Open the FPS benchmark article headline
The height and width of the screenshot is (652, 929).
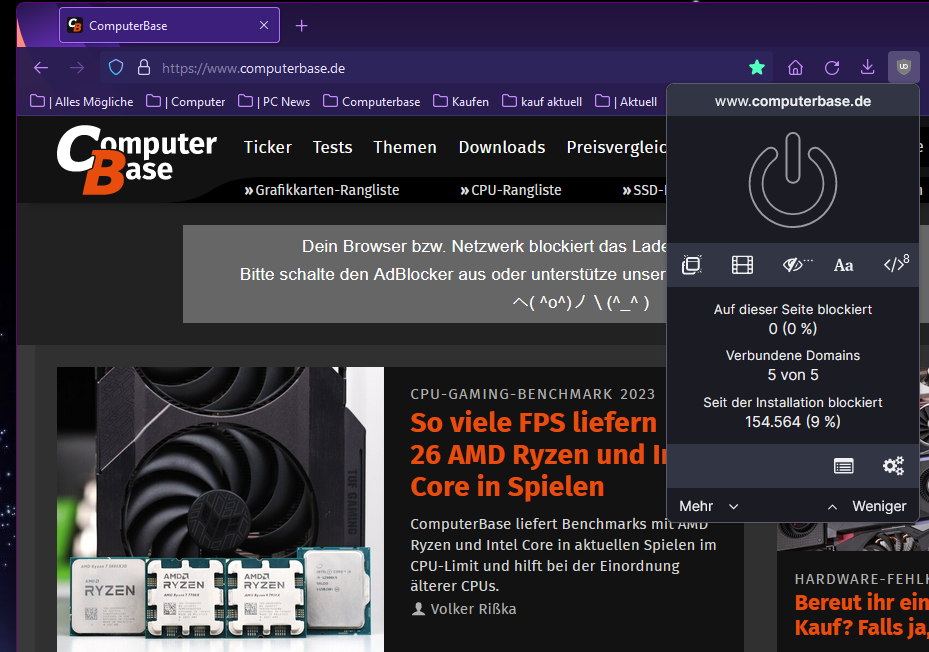pyautogui.click(x=538, y=455)
